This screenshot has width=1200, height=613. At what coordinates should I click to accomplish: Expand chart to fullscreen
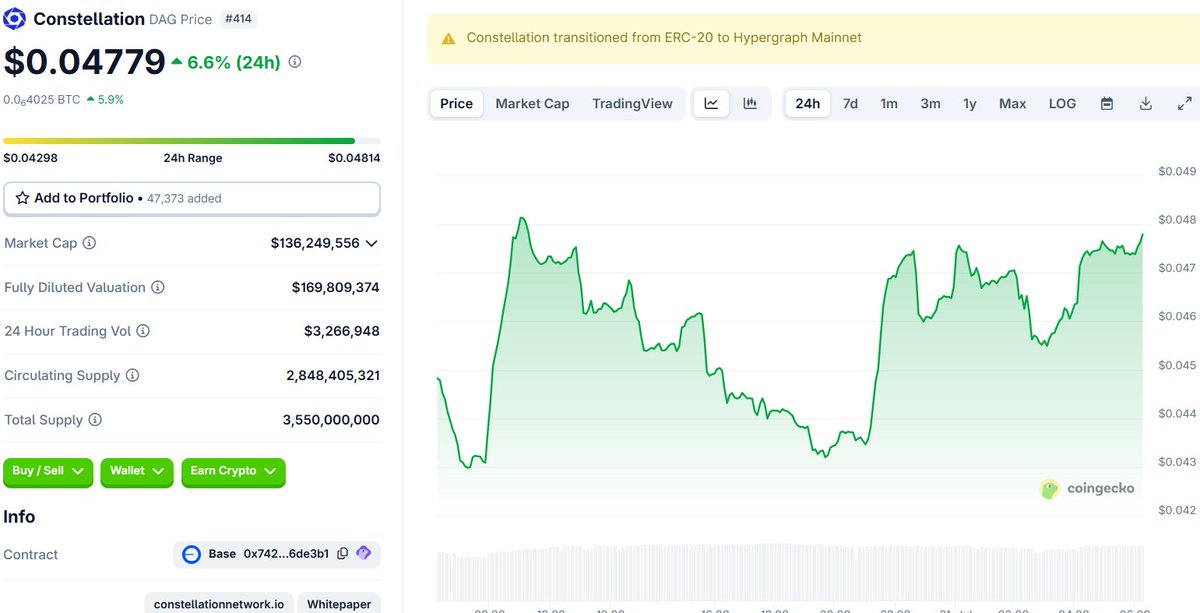1185,103
